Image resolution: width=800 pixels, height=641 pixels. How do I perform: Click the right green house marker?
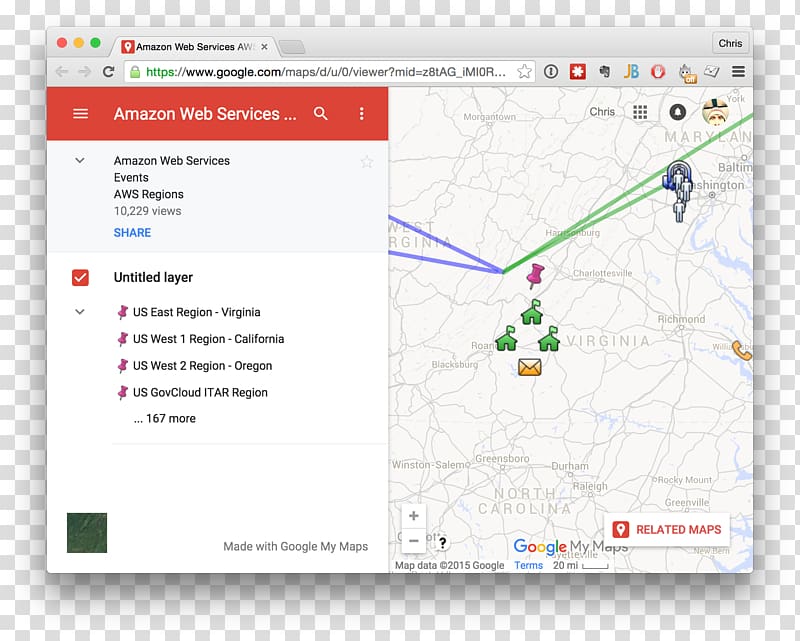549,338
